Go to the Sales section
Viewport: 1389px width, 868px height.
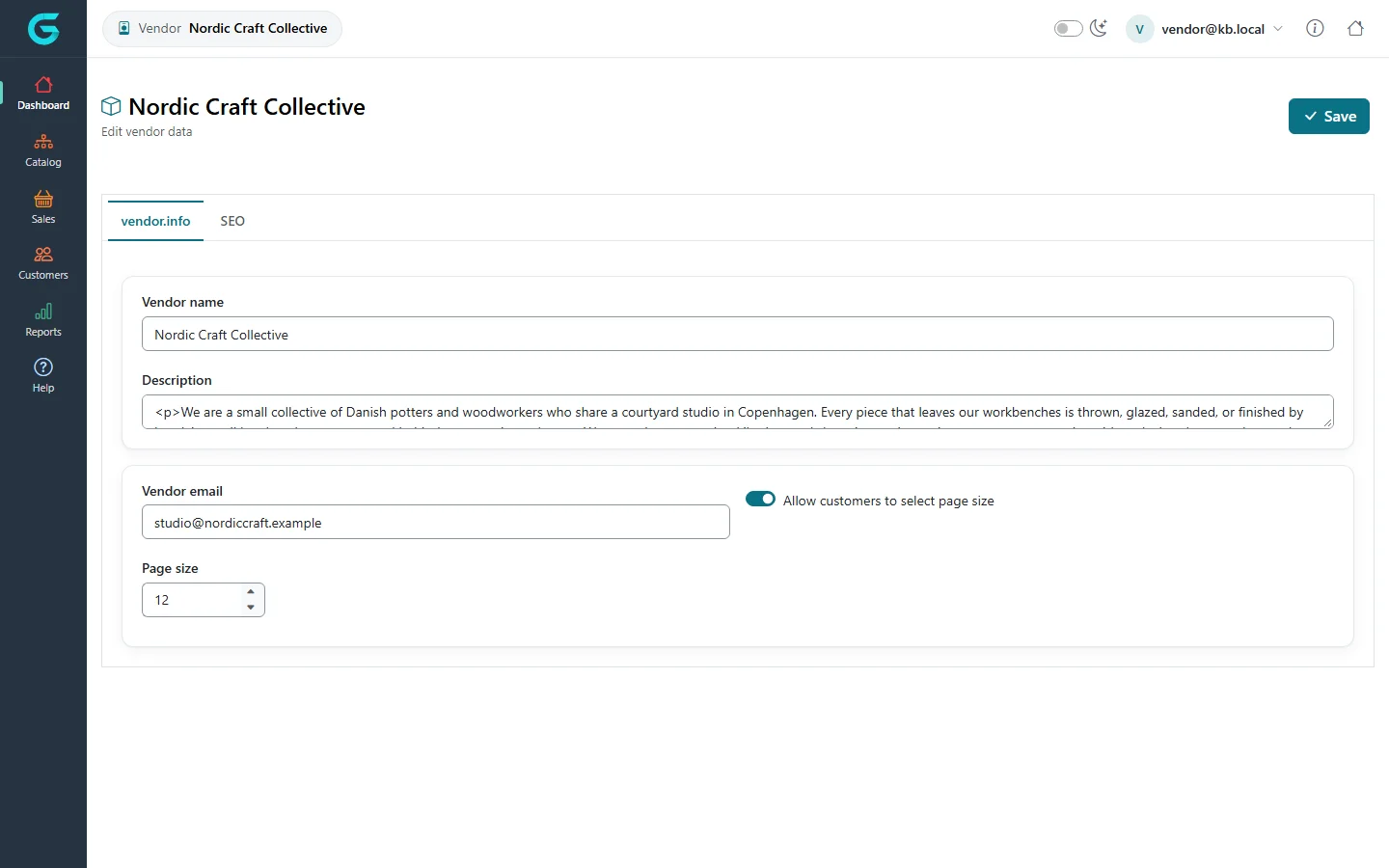(43, 207)
